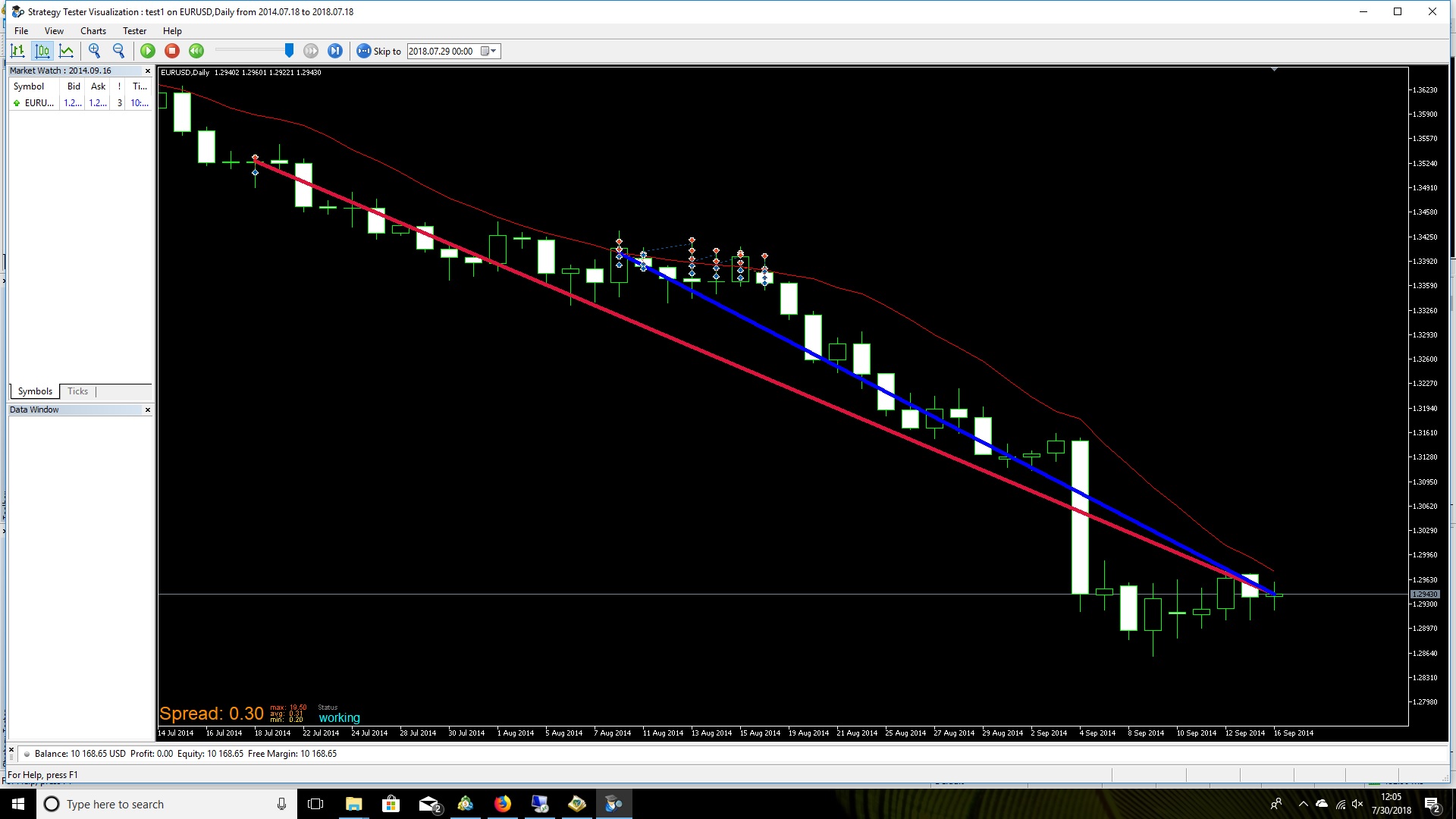Adjust the visualization speed slider handle

click(289, 50)
